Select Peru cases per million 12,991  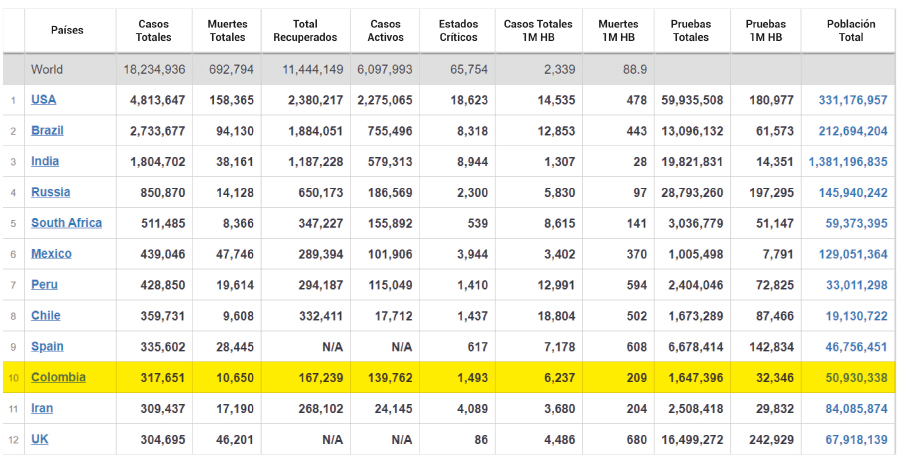[556, 285]
